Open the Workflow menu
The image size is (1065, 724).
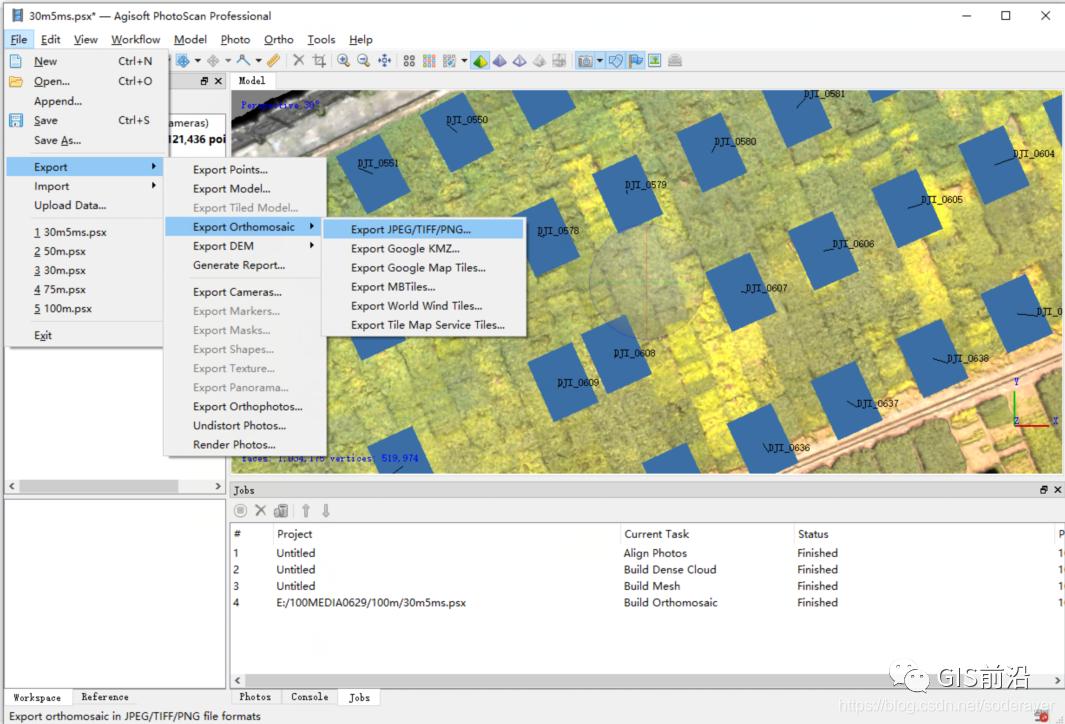pyautogui.click(x=135, y=39)
